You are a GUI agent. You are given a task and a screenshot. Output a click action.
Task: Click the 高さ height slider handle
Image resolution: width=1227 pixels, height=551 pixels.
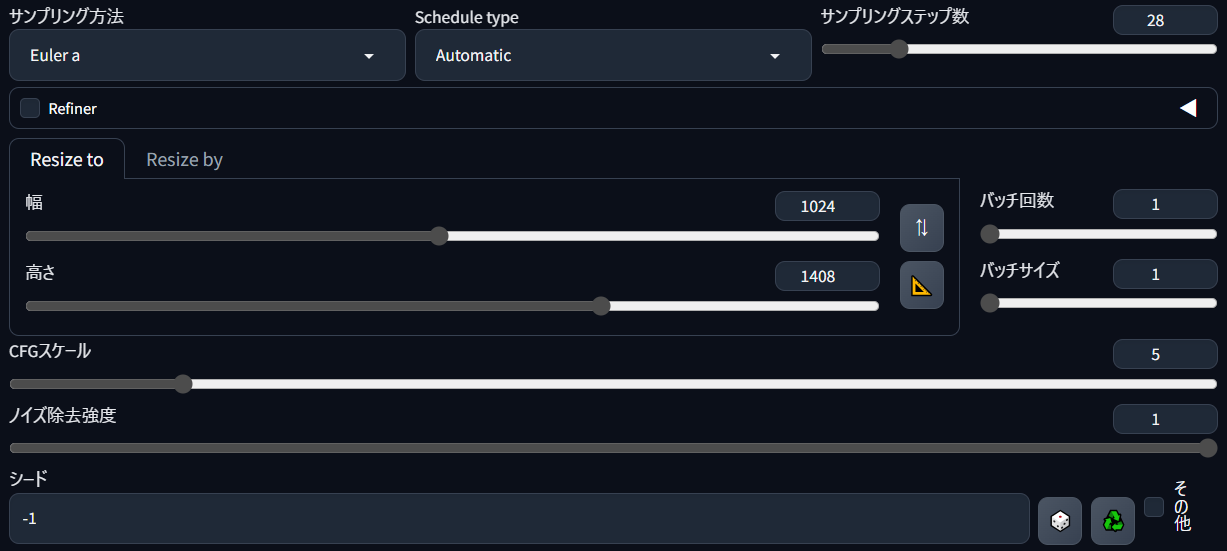[x=601, y=306]
